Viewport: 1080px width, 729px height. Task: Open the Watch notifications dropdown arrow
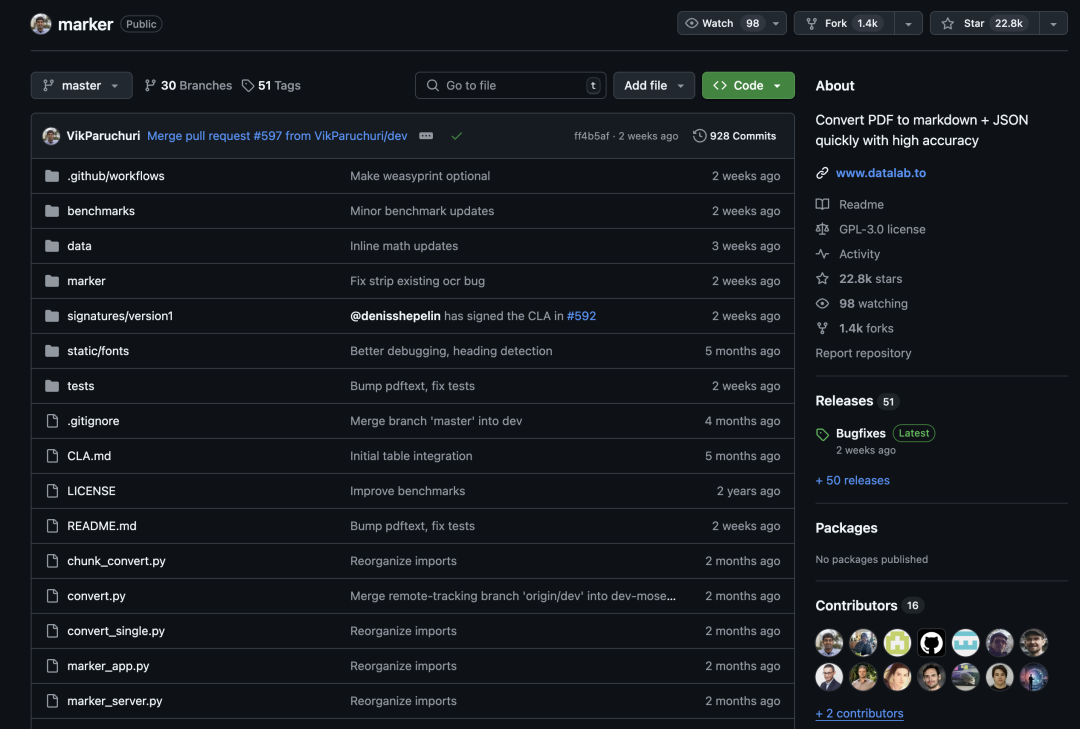[776, 23]
